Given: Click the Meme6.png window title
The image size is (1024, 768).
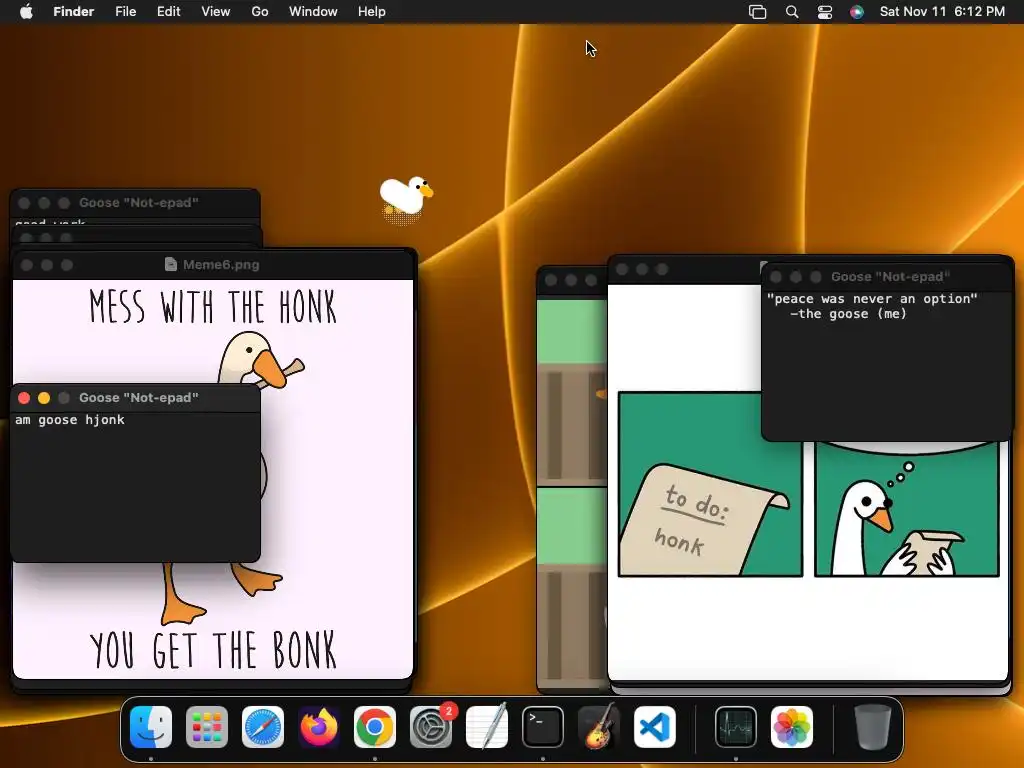Looking at the screenshot, I should tap(221, 264).
